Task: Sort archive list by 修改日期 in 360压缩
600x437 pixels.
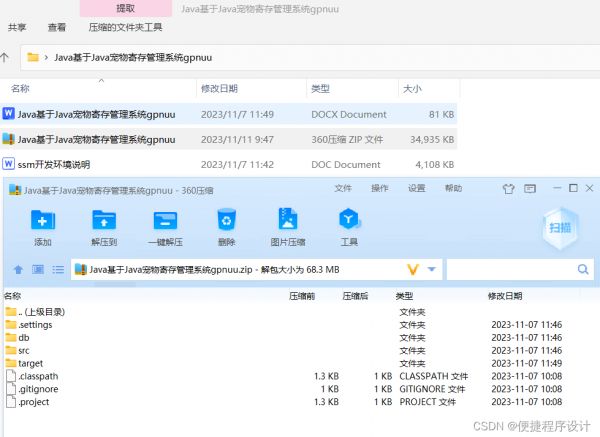Action: 505,296
